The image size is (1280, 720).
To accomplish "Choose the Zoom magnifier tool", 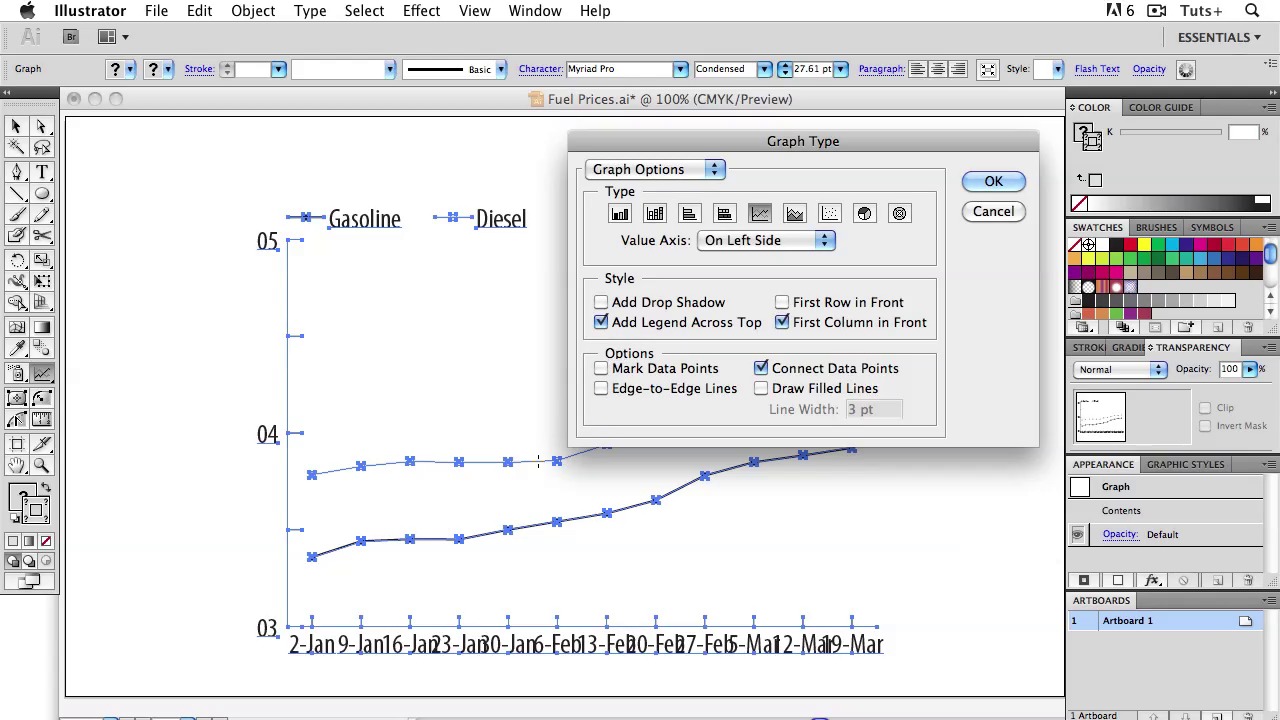I will pos(42,465).
